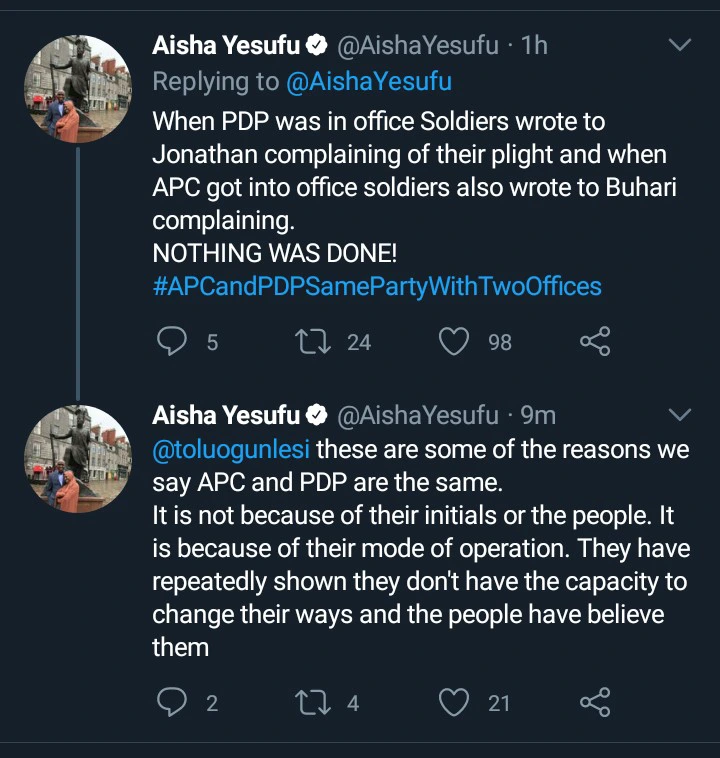Open @AishaYesufu link in Replying to line
This screenshot has height=758, width=720.
click(369, 82)
